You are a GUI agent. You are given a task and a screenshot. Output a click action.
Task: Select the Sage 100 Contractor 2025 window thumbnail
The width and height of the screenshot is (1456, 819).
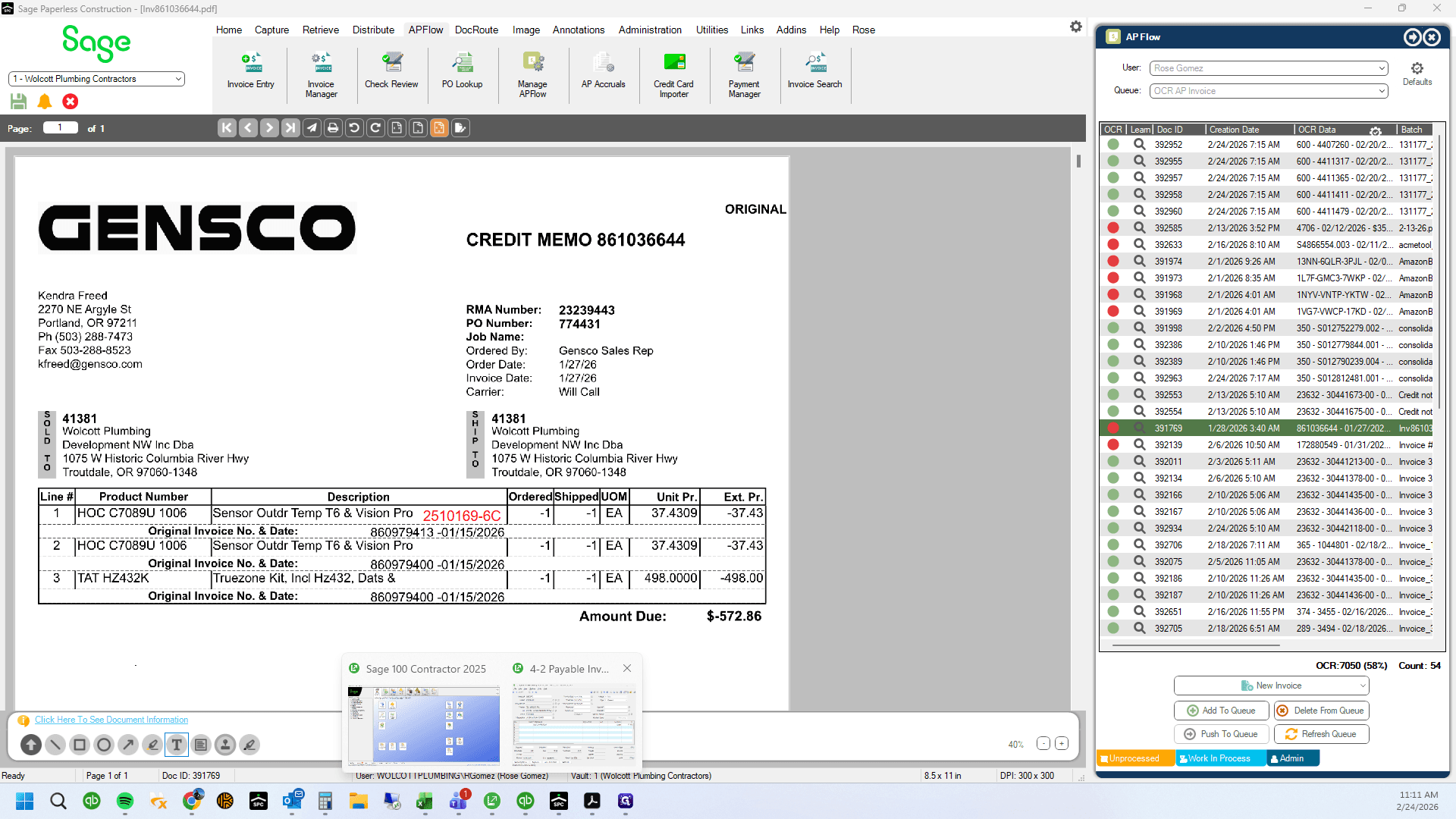tap(424, 725)
